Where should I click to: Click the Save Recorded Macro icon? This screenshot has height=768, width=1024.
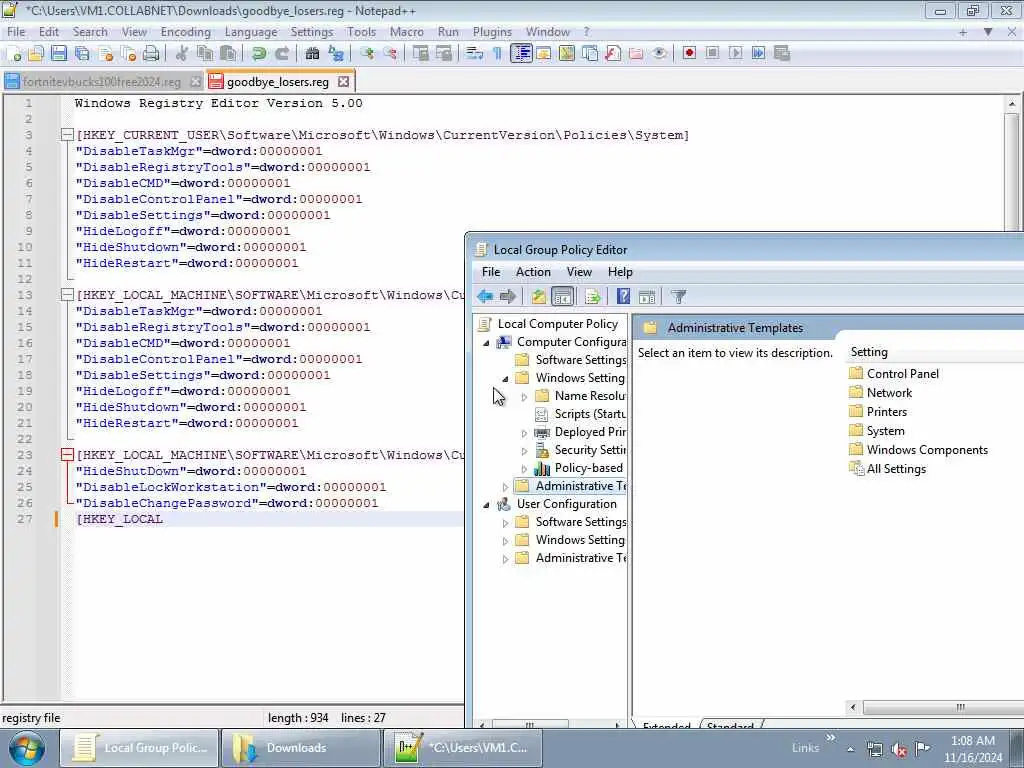(782, 54)
